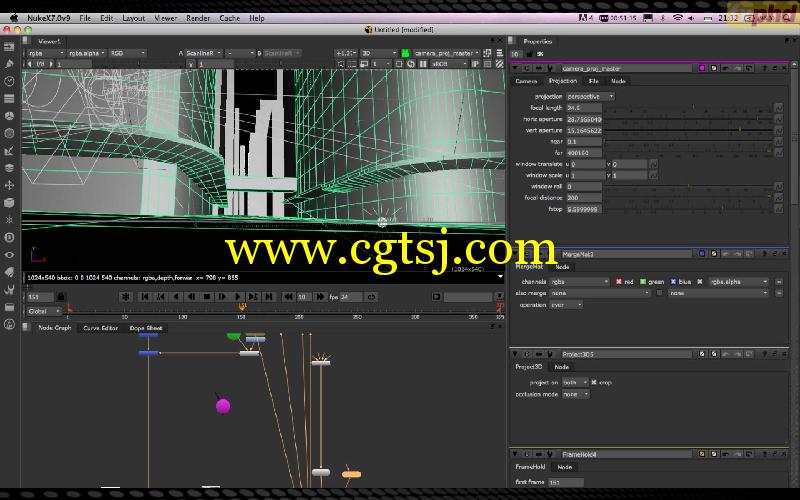Open the project on both dropdown
Image resolution: width=800 pixels, height=500 pixels.
[575, 382]
